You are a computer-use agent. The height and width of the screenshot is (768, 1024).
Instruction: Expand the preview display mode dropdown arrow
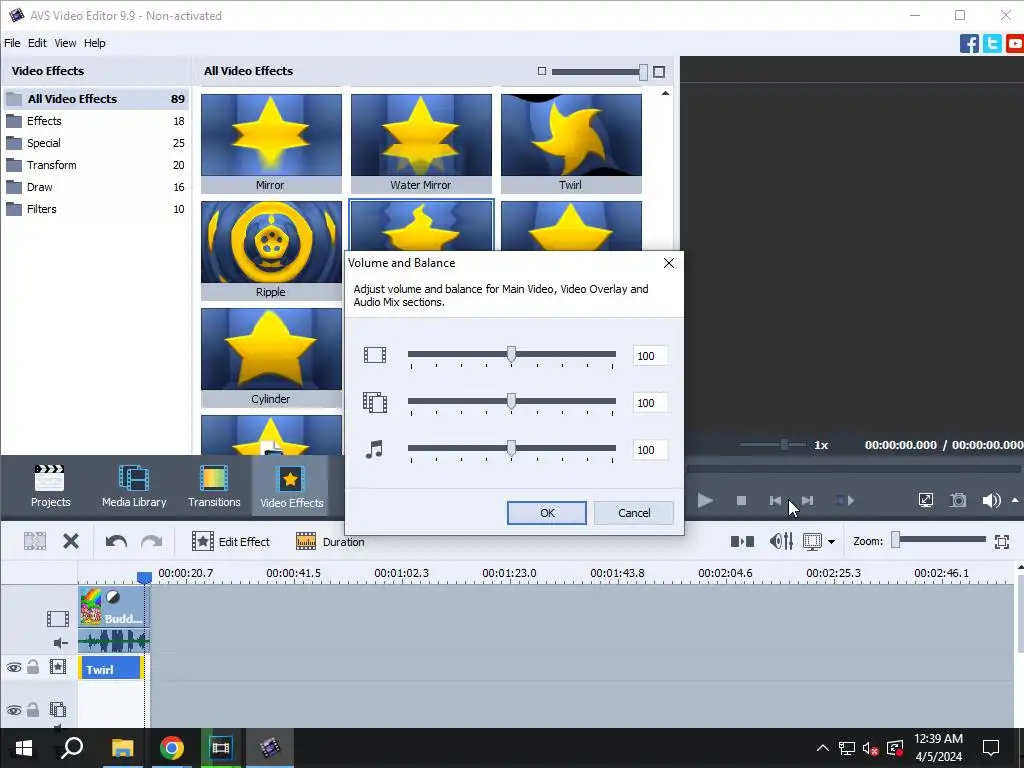click(831, 542)
